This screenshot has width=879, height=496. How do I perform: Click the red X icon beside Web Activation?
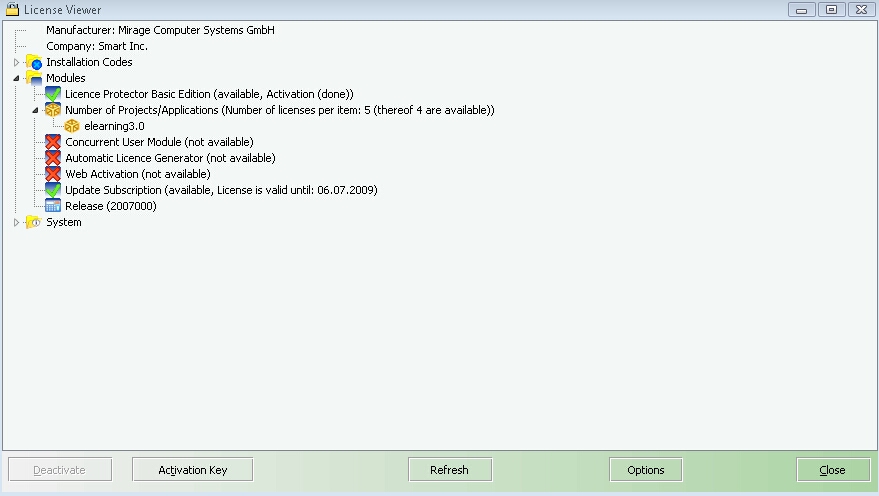pos(53,174)
